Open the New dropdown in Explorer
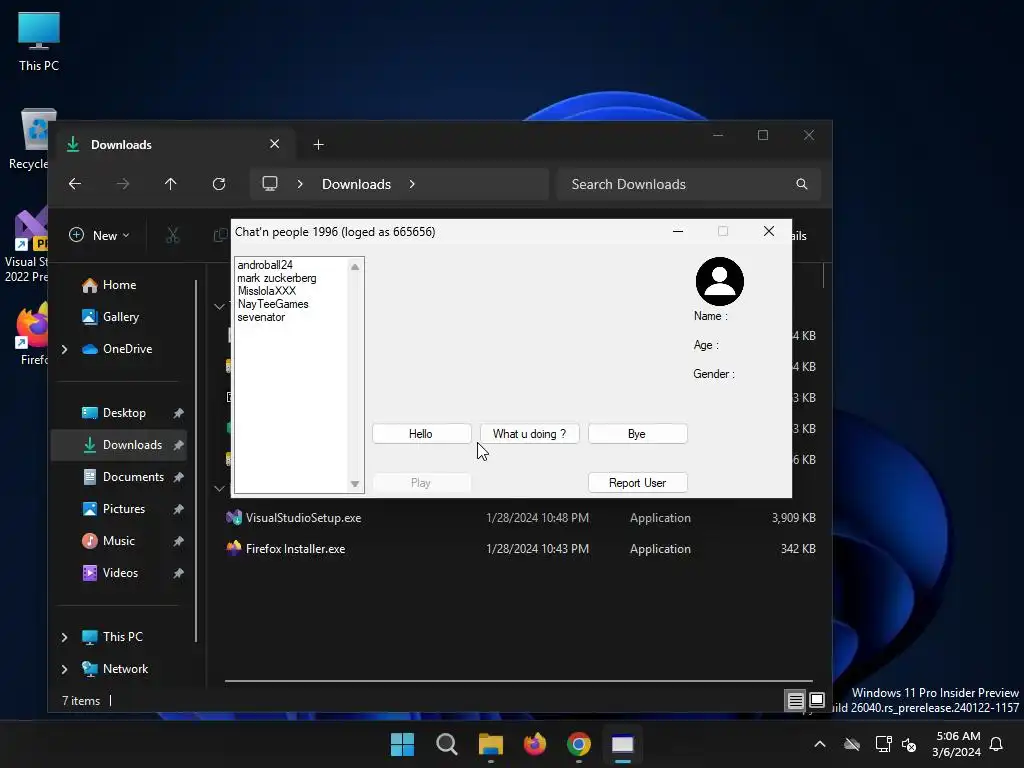This screenshot has width=1024, height=768. [99, 235]
